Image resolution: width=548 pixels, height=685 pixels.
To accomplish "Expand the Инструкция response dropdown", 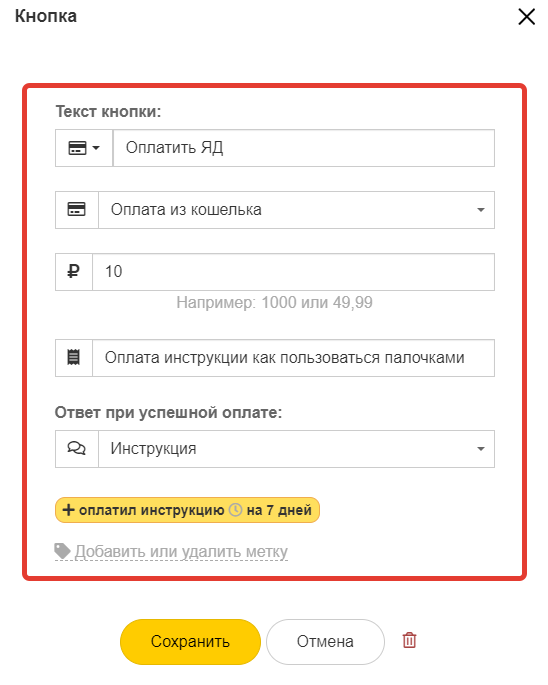I will click(x=296, y=449).
